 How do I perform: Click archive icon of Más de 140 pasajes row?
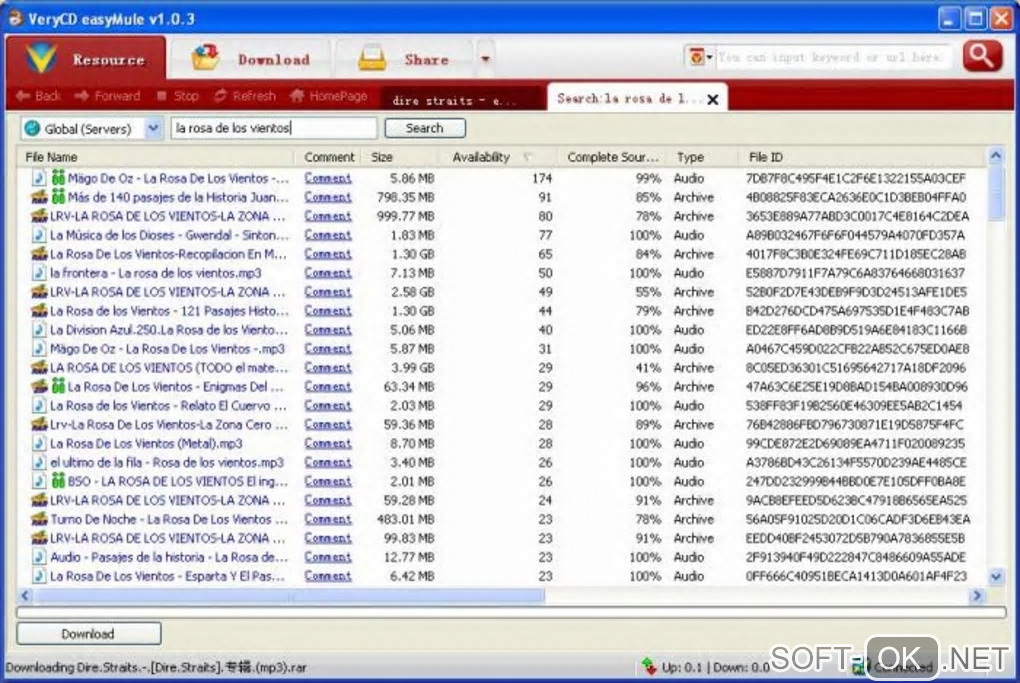tap(39, 196)
